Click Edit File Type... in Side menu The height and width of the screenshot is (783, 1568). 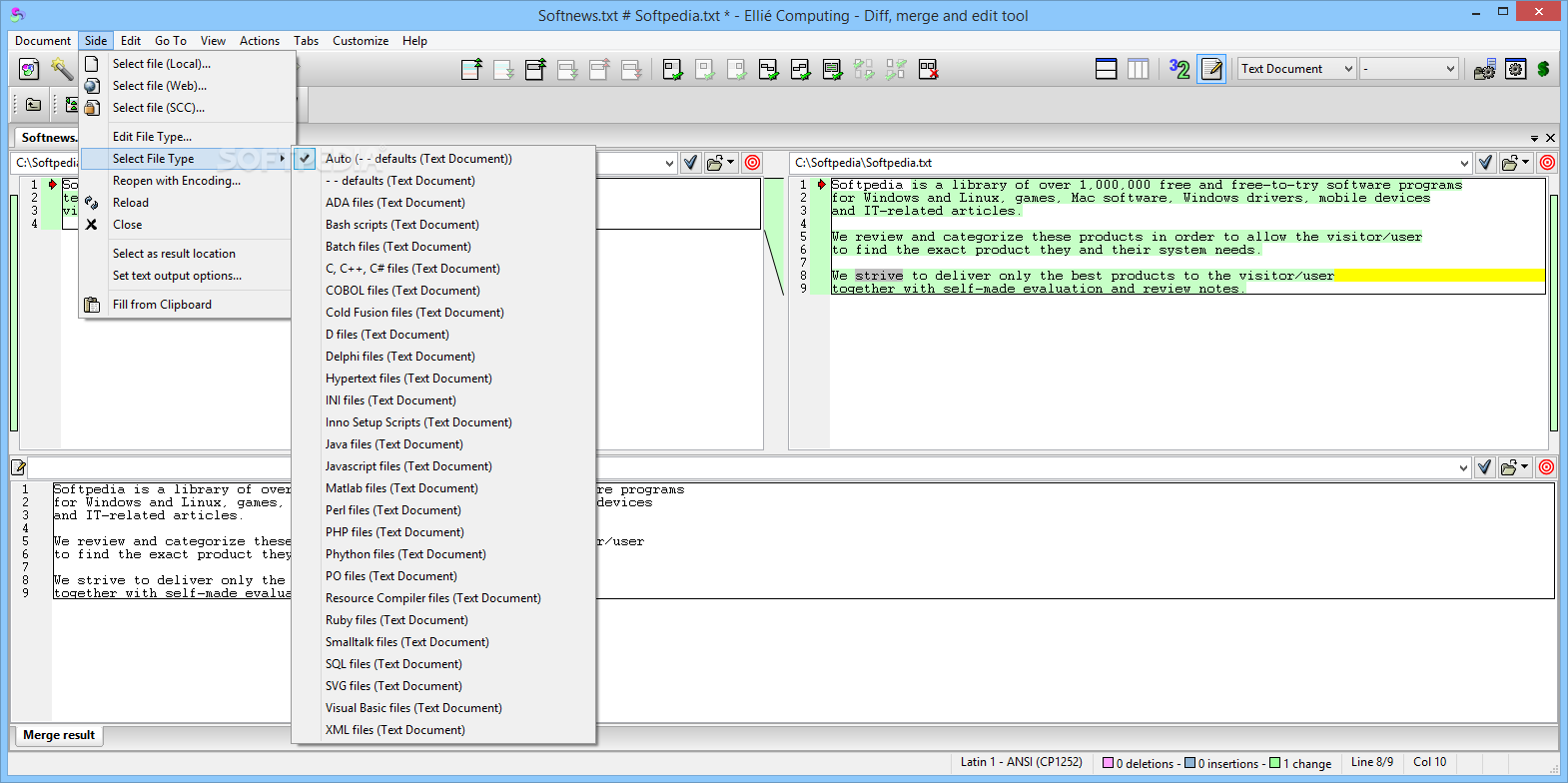pyautogui.click(x=188, y=137)
